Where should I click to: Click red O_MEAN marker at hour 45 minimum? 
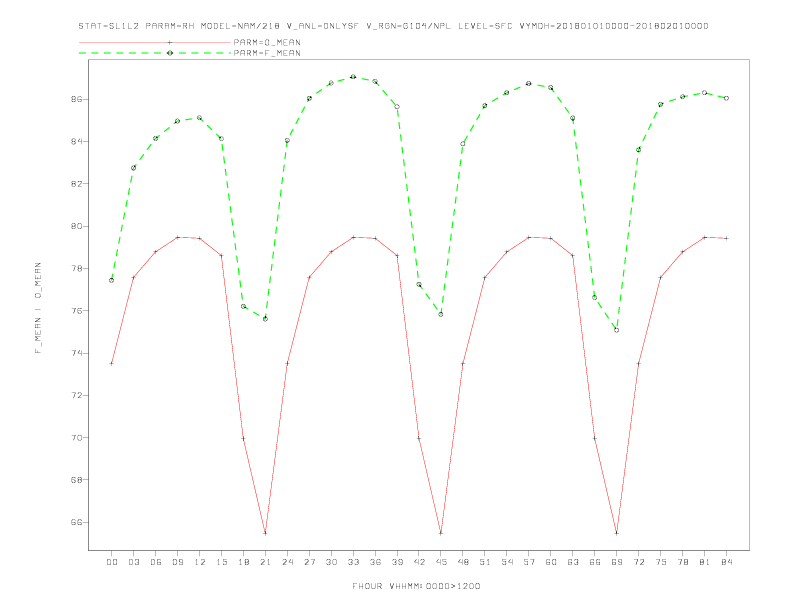click(x=441, y=533)
